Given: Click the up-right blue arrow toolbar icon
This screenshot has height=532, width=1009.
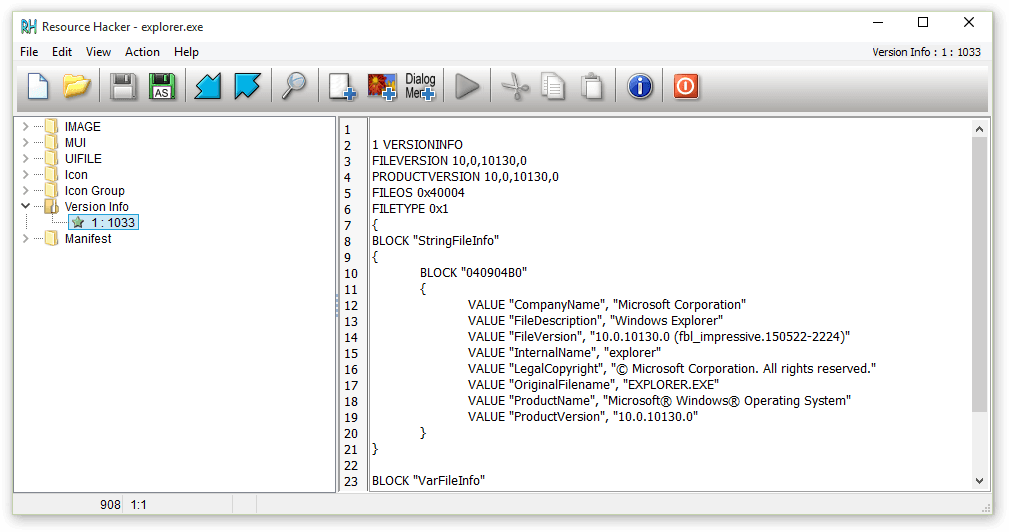Looking at the screenshot, I should tap(247, 86).
